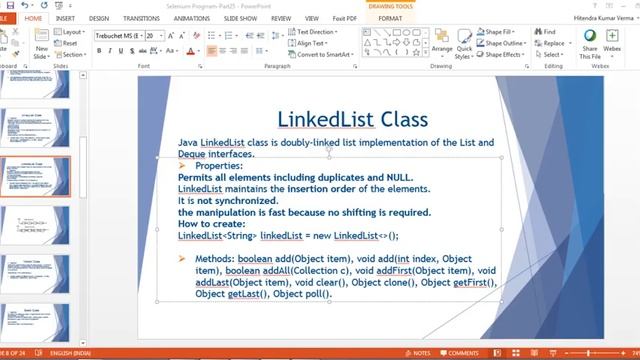Screen dimensions: 640x360
Task: Click Convert to SmartArt
Action: coord(321,54)
